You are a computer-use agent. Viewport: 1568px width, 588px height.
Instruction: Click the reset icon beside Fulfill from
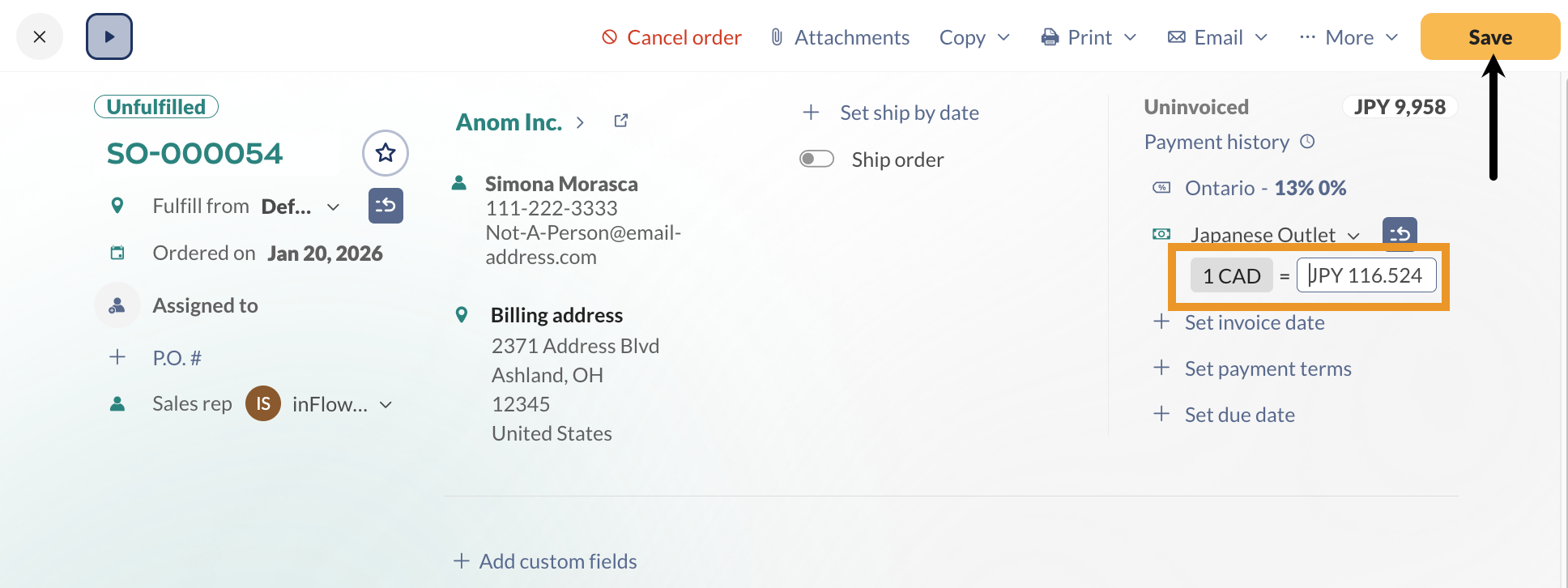386,206
